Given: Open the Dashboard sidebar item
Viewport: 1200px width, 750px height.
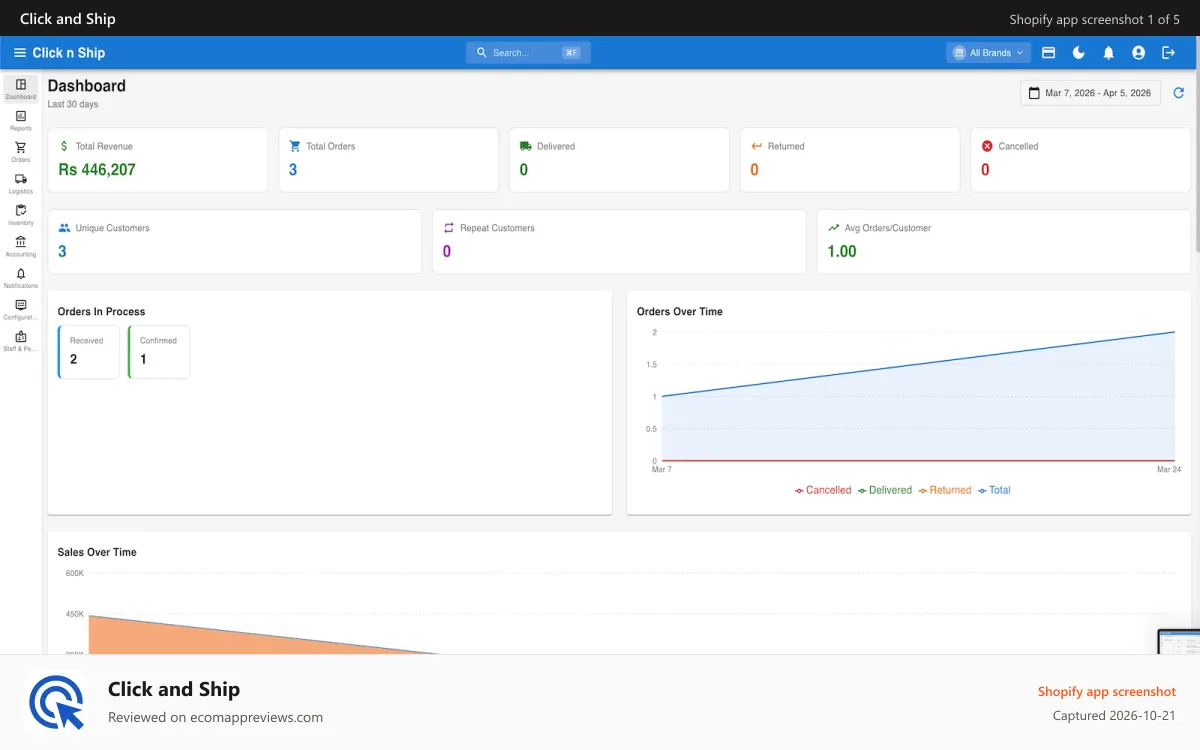Looking at the screenshot, I should (21, 89).
